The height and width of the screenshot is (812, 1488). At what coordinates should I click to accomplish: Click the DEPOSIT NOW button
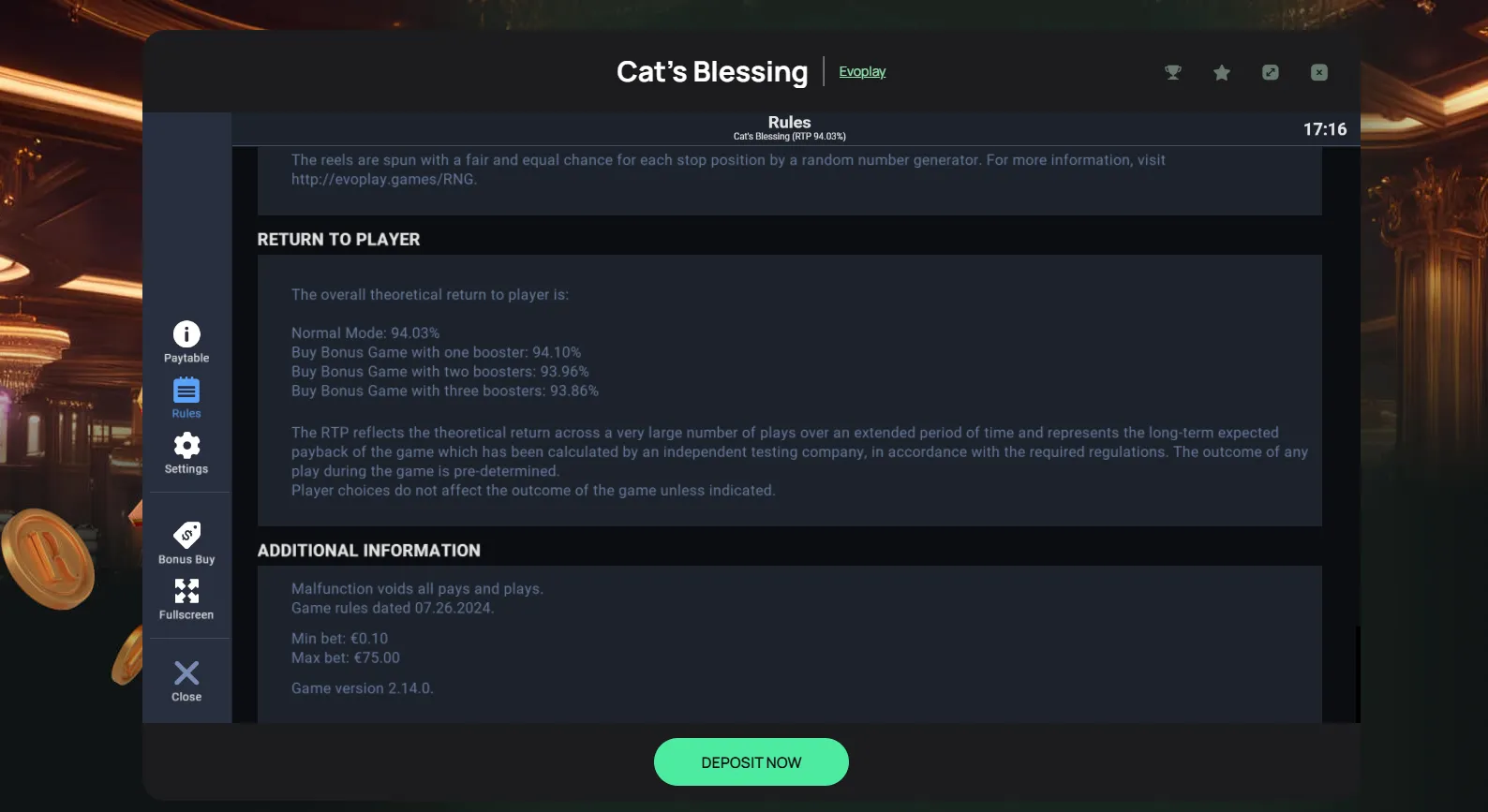(751, 762)
